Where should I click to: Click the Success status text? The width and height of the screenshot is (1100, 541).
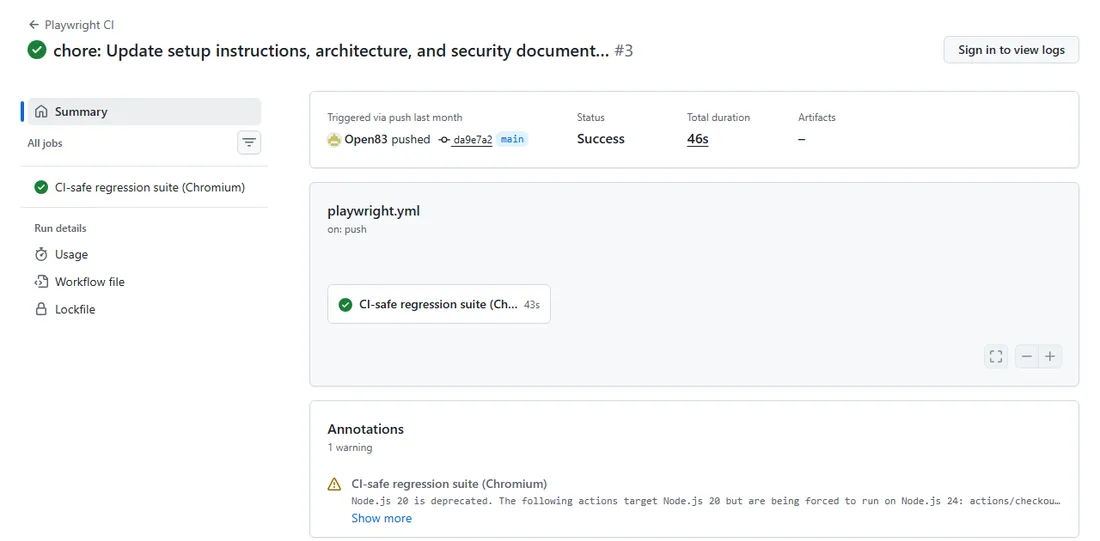pos(601,139)
